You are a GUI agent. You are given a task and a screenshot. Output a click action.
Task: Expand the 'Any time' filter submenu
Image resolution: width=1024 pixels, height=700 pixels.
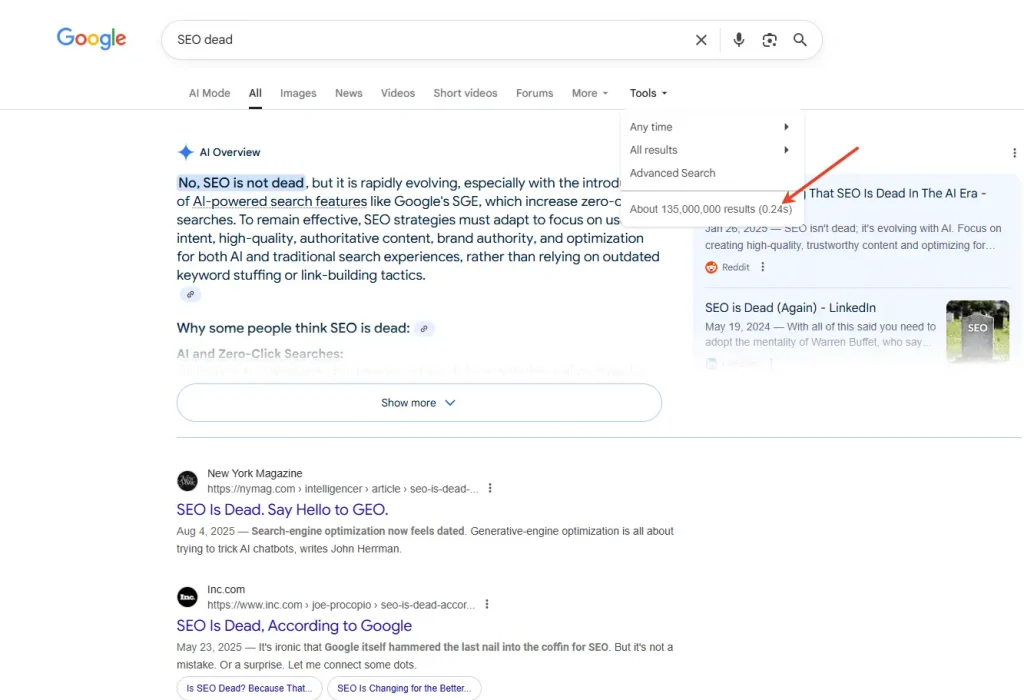coord(711,127)
